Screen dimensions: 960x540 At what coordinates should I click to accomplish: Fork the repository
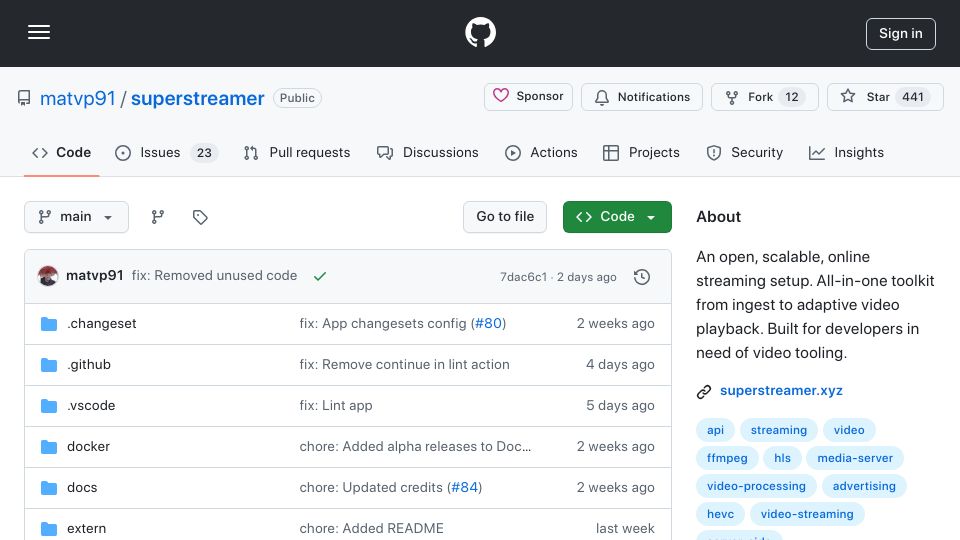click(x=764, y=97)
